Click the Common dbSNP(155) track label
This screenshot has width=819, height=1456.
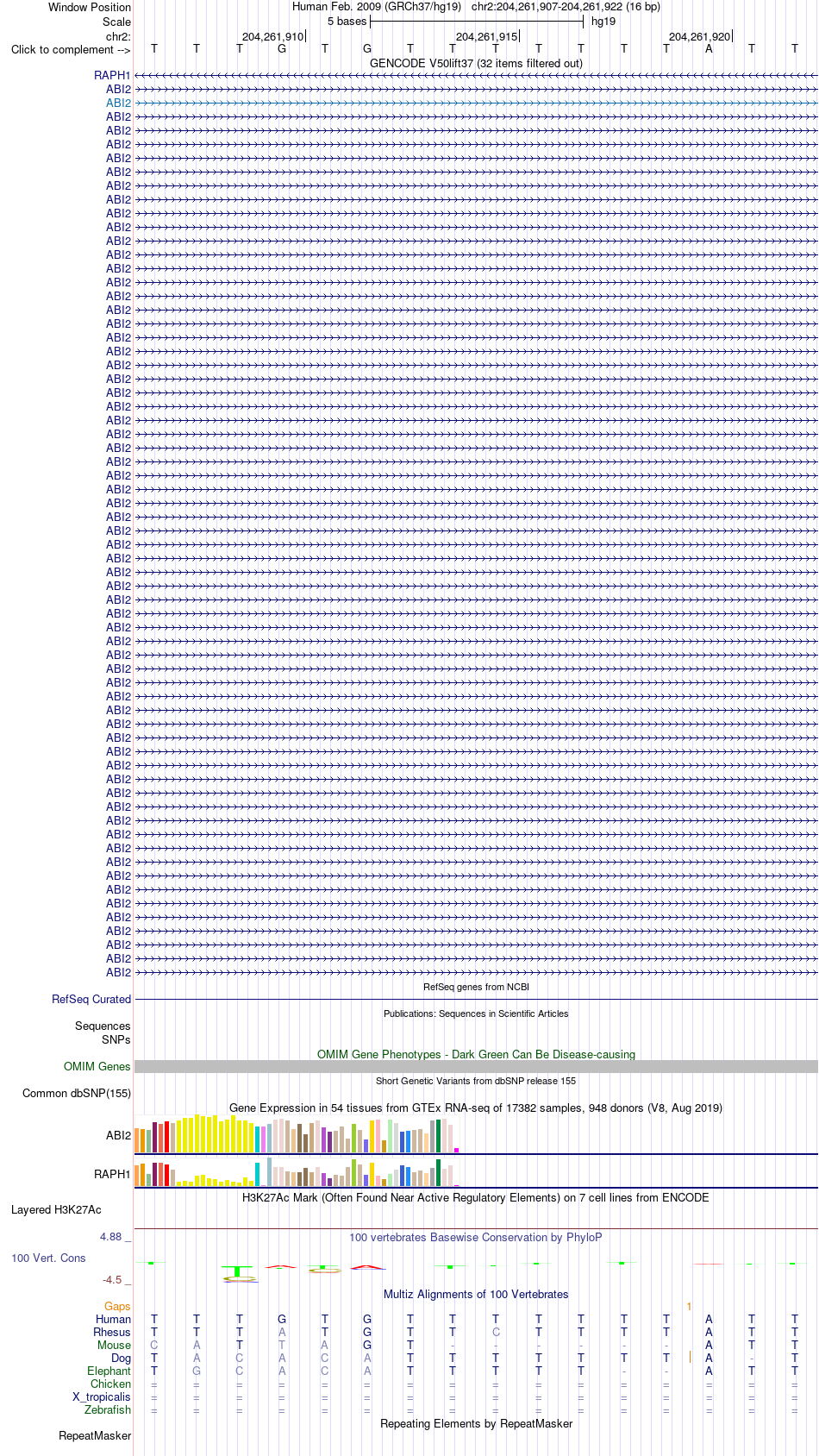77,1093
